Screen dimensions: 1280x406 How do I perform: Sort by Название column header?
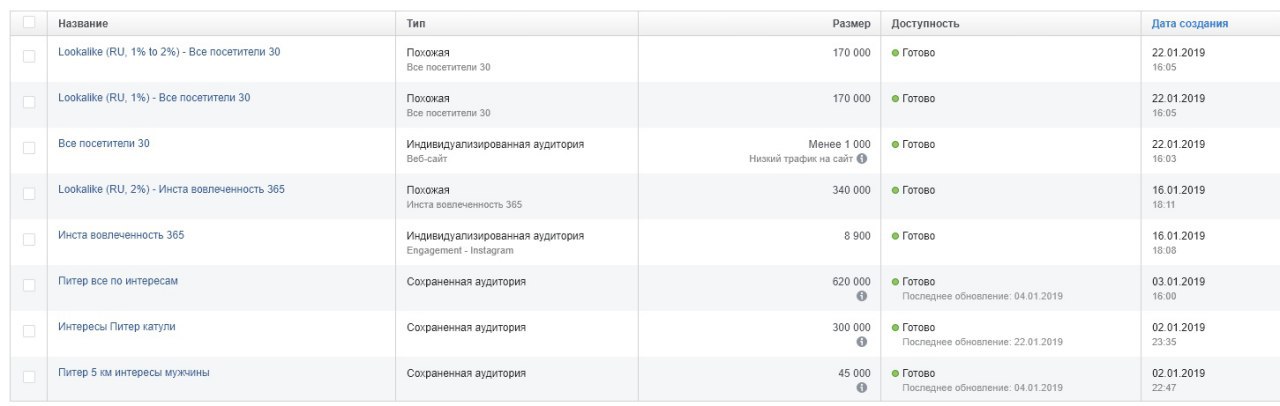click(x=83, y=23)
